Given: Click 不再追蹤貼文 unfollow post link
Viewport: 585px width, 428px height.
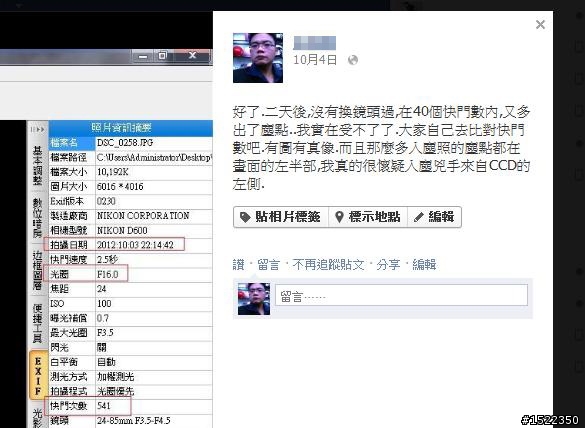Looking at the screenshot, I should (x=328, y=265).
